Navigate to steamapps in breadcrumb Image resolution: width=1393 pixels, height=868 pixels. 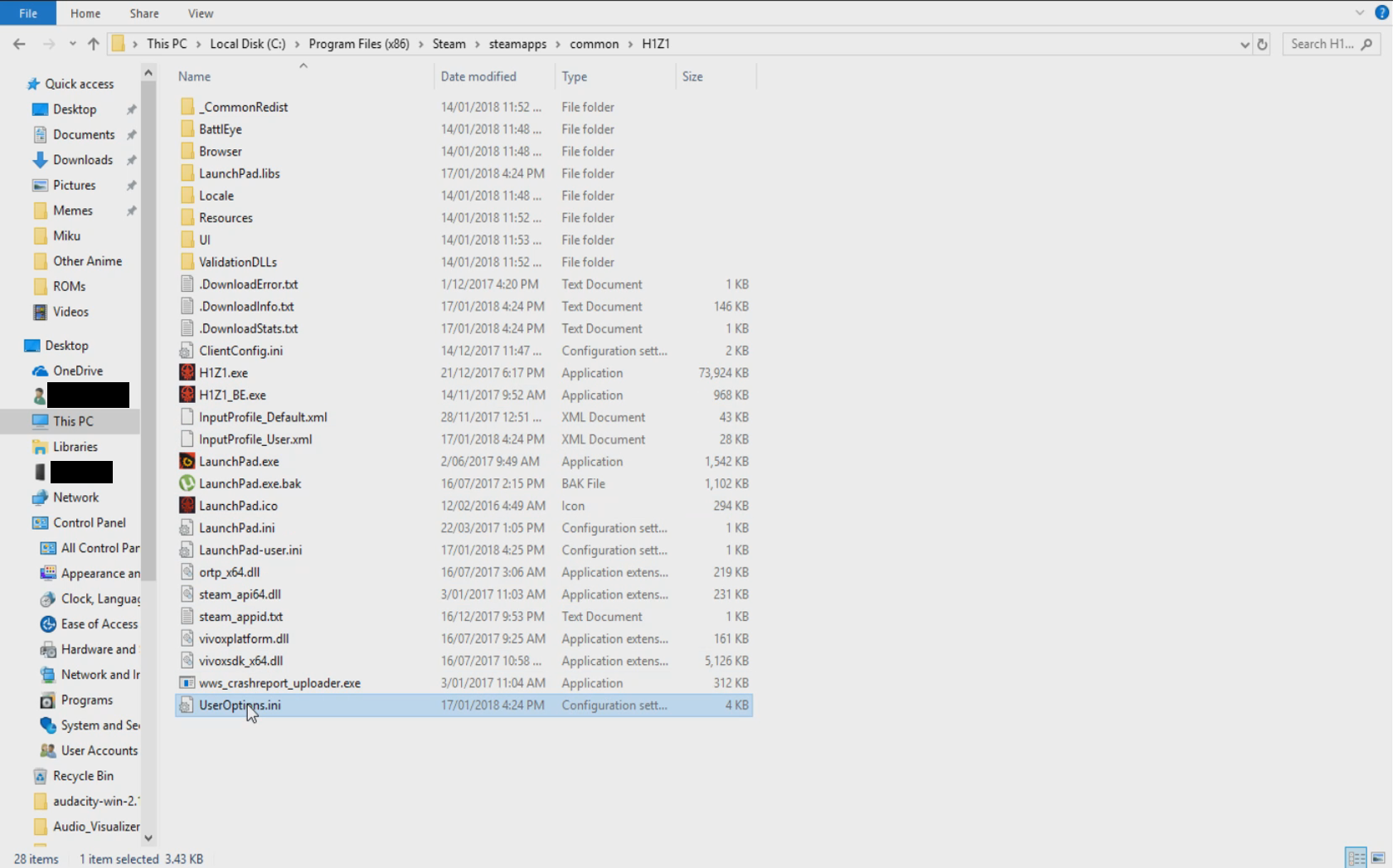click(x=517, y=44)
